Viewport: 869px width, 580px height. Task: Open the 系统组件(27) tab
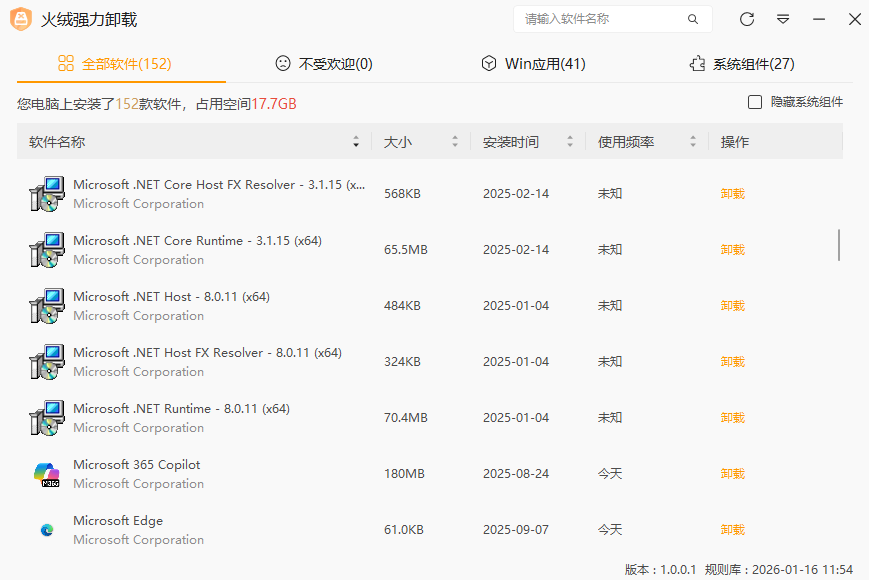click(742, 64)
